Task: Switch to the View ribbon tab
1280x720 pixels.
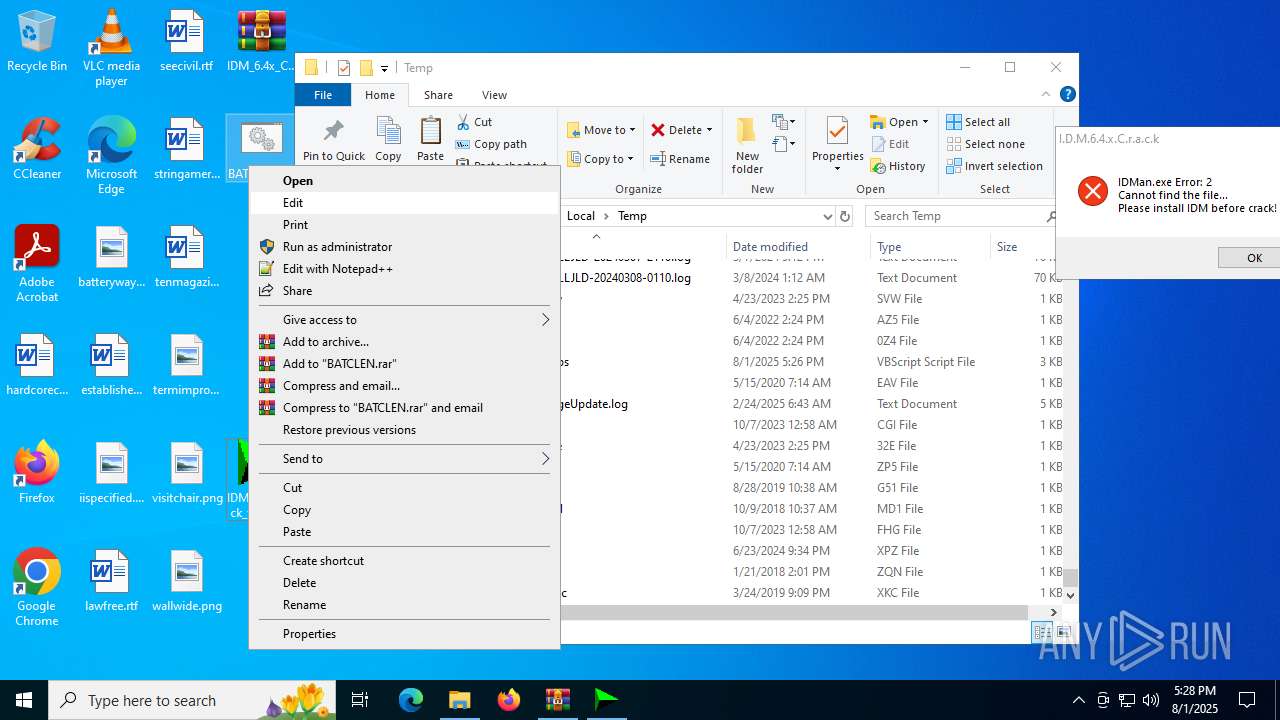Action: (494, 95)
